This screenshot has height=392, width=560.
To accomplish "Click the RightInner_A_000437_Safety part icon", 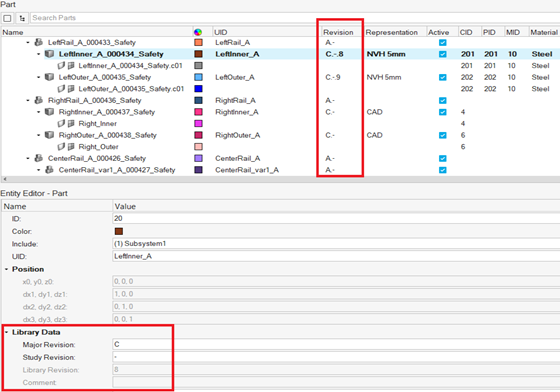I will click(49, 112).
